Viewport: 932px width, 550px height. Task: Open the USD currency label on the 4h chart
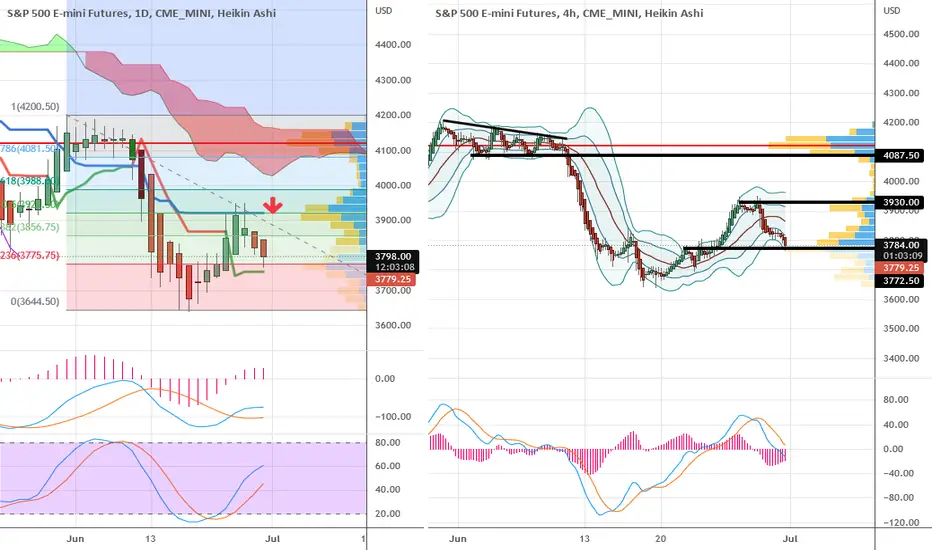pyautogui.click(x=892, y=11)
